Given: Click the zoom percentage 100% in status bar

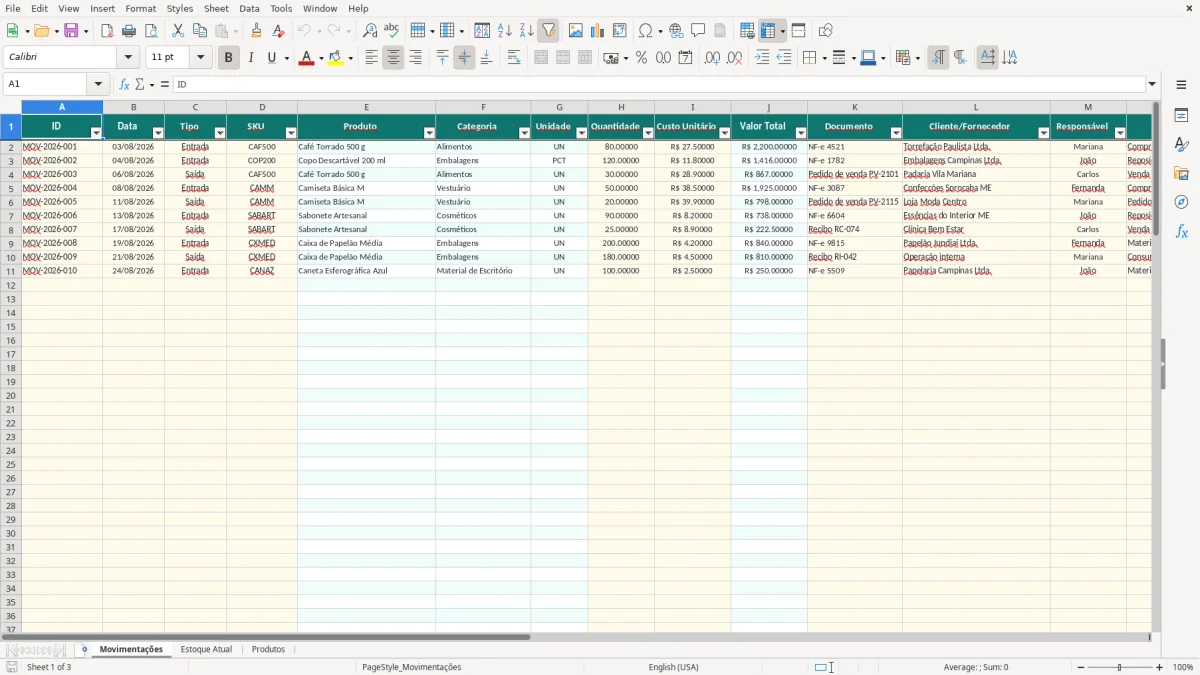Looking at the screenshot, I should click(1183, 667).
